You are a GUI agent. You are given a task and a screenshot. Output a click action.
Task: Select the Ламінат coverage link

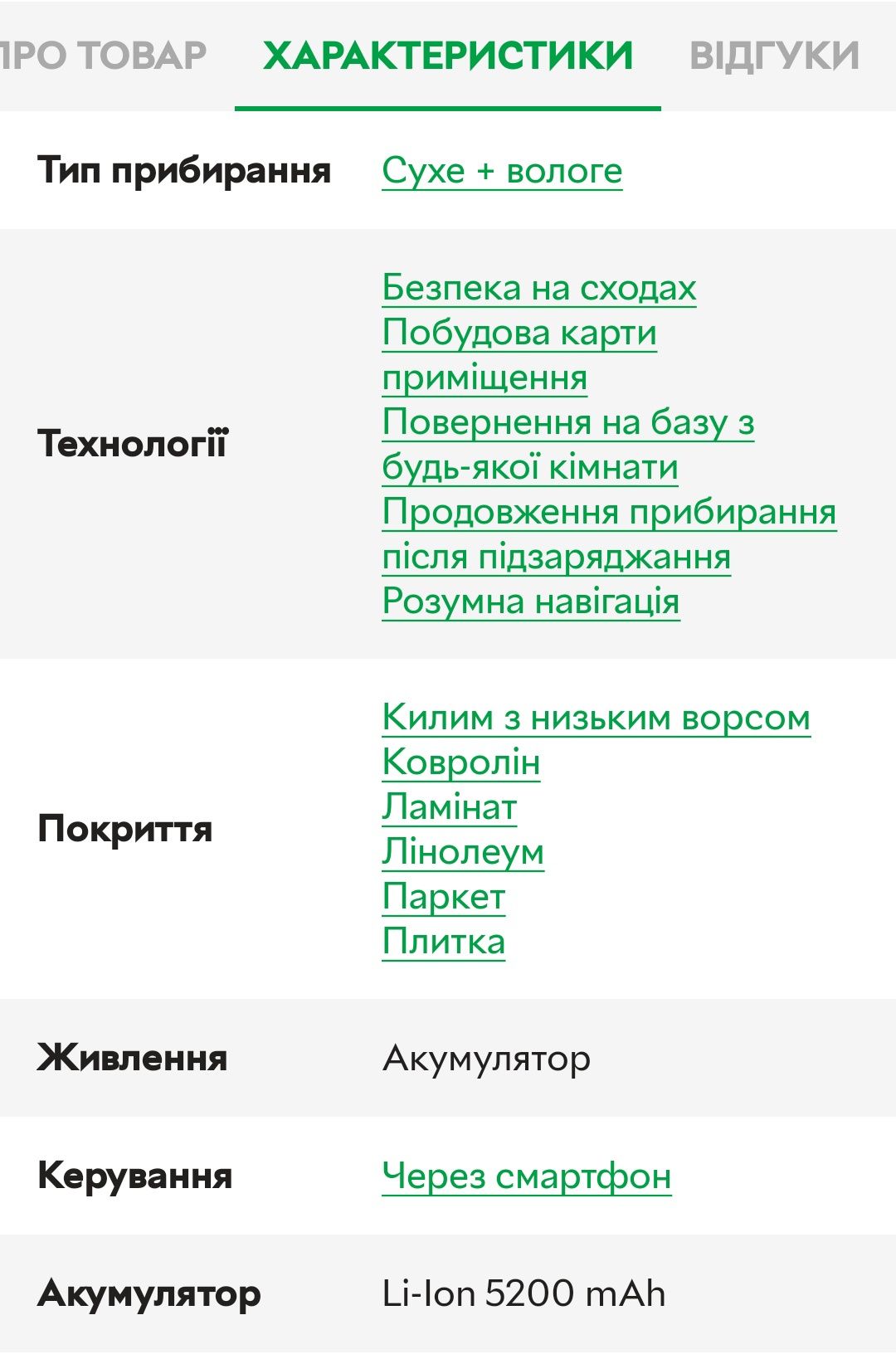pyautogui.click(x=450, y=807)
